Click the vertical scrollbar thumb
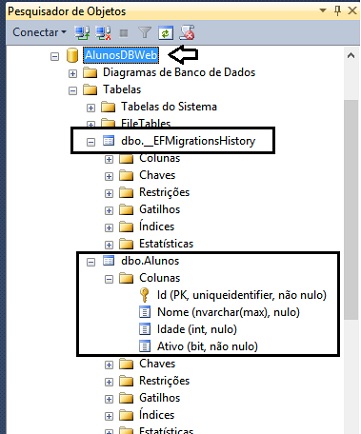Image resolution: width=361 pixels, height=434 pixels. coord(350,209)
